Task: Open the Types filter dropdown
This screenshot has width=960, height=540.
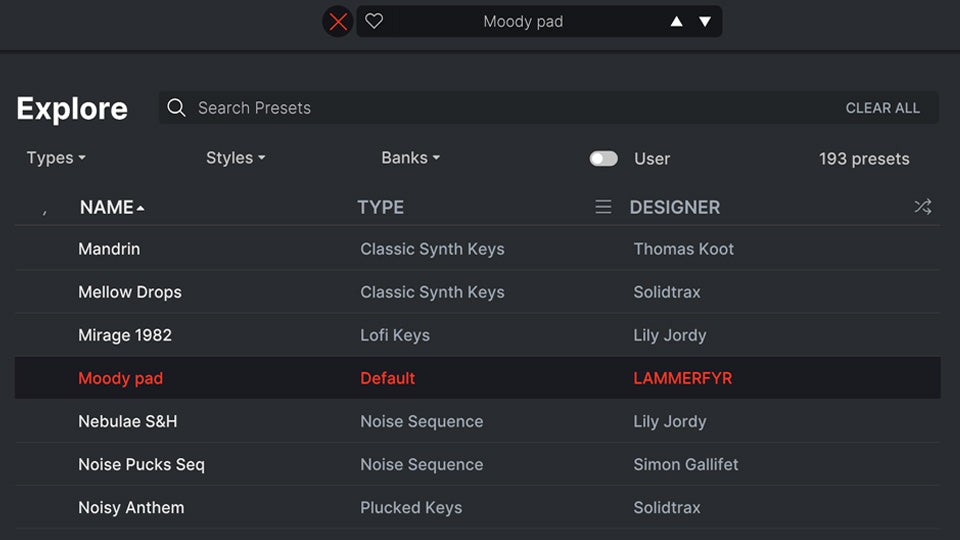Action: click(x=56, y=158)
